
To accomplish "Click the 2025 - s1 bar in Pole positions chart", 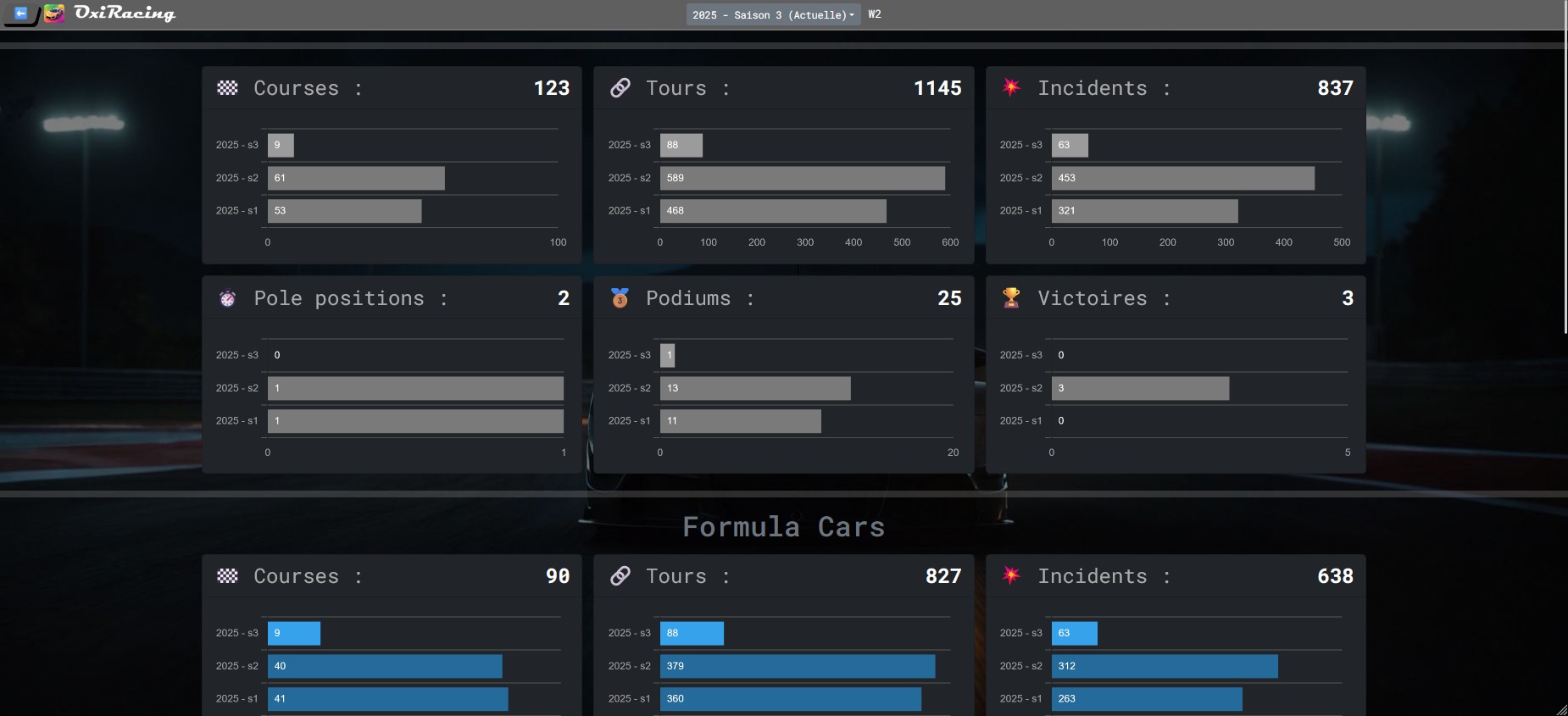I will click(415, 421).
